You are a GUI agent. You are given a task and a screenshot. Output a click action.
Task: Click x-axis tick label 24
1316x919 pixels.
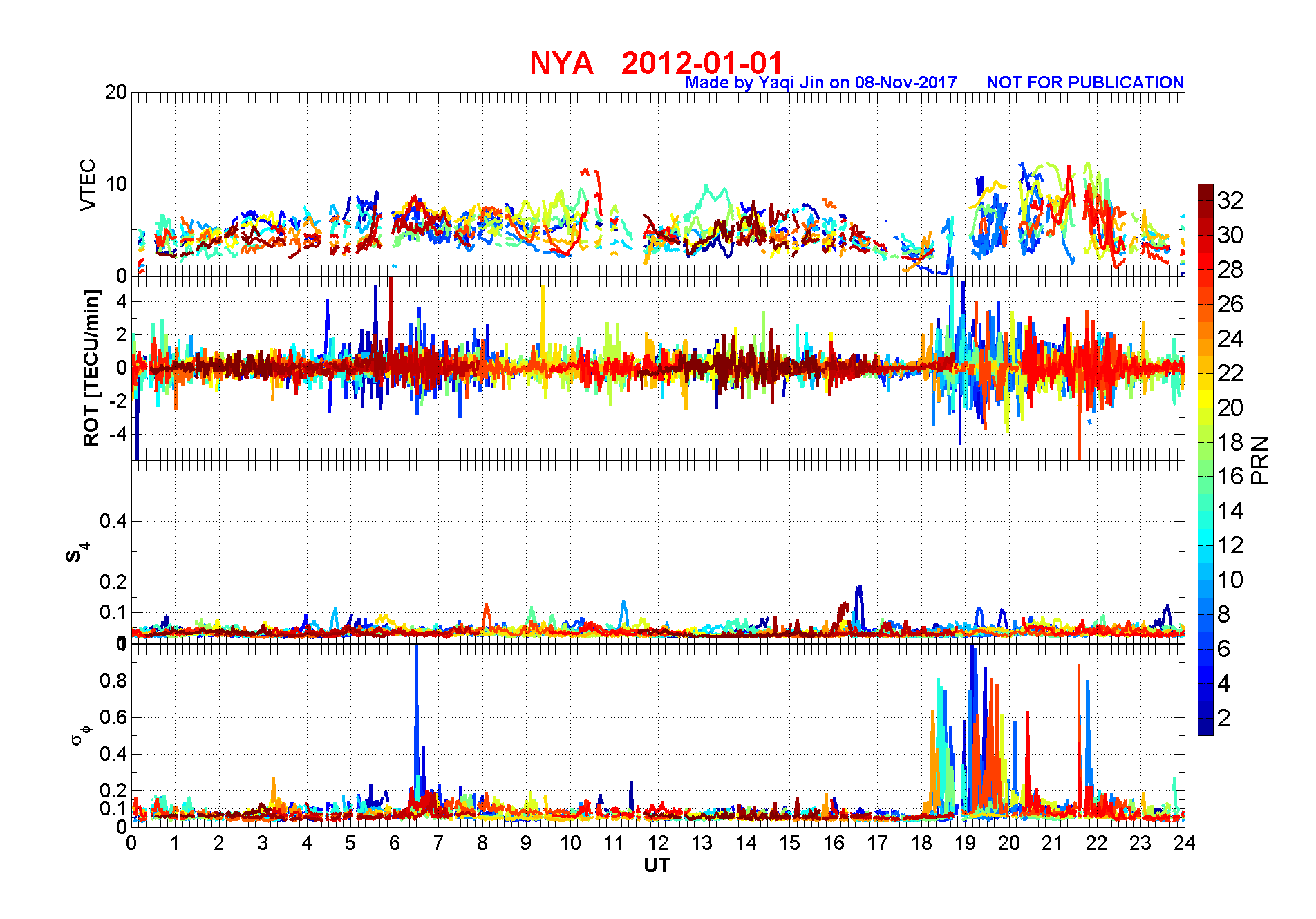click(1185, 843)
